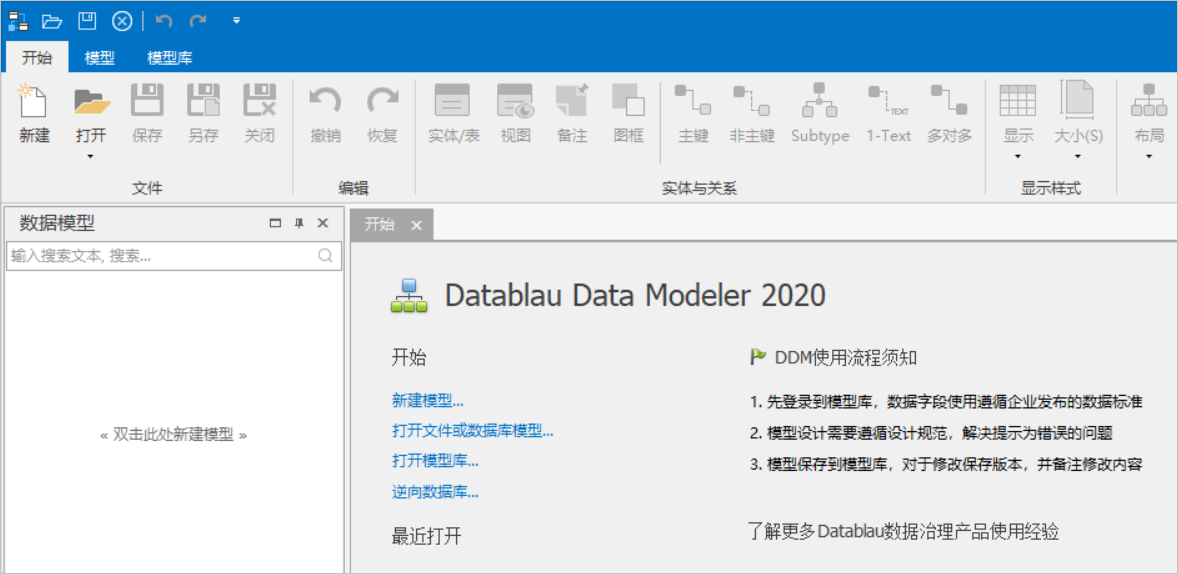Click the 打开文件或数据库模型... link
1178x574 pixels.
473,431
